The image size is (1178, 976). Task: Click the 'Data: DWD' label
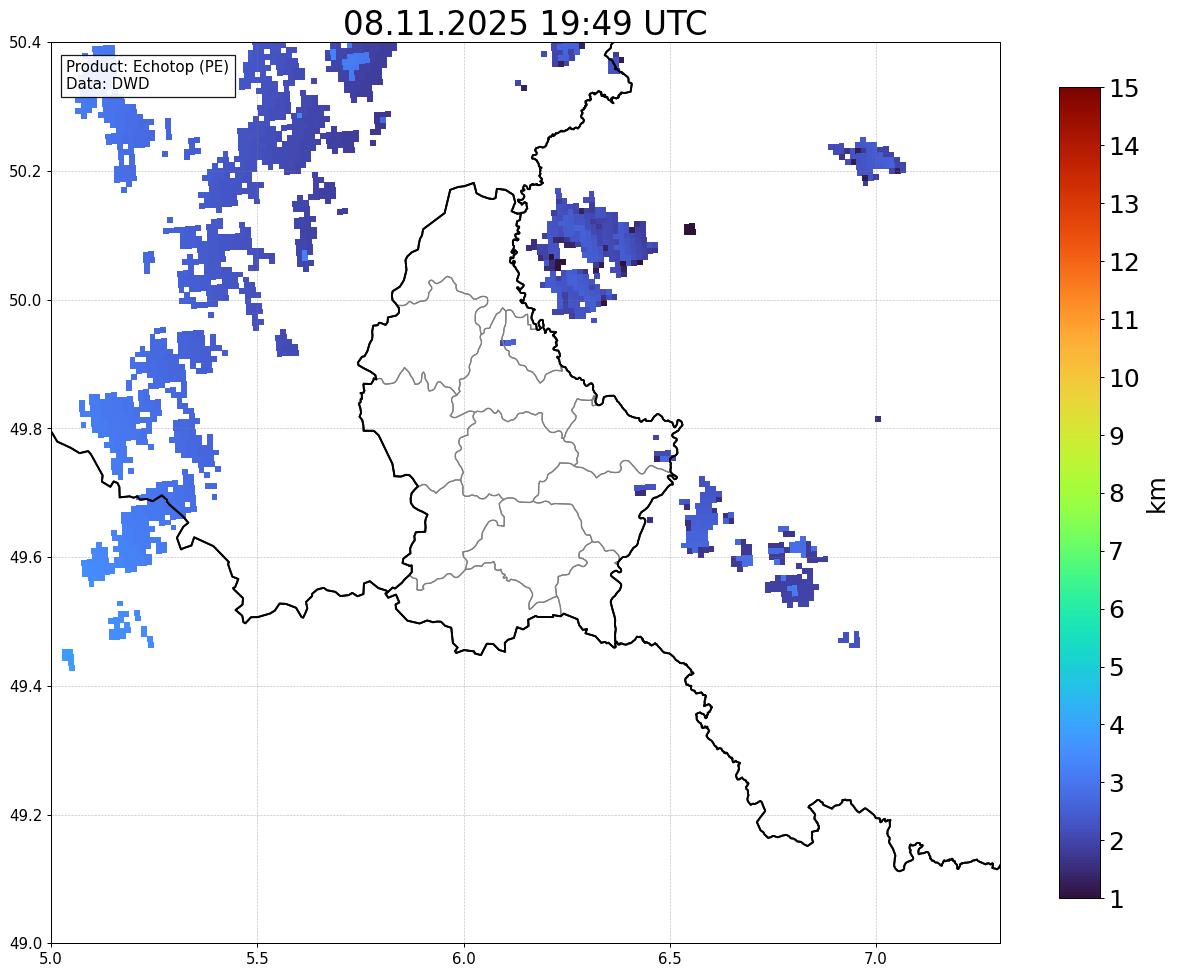pos(107,83)
